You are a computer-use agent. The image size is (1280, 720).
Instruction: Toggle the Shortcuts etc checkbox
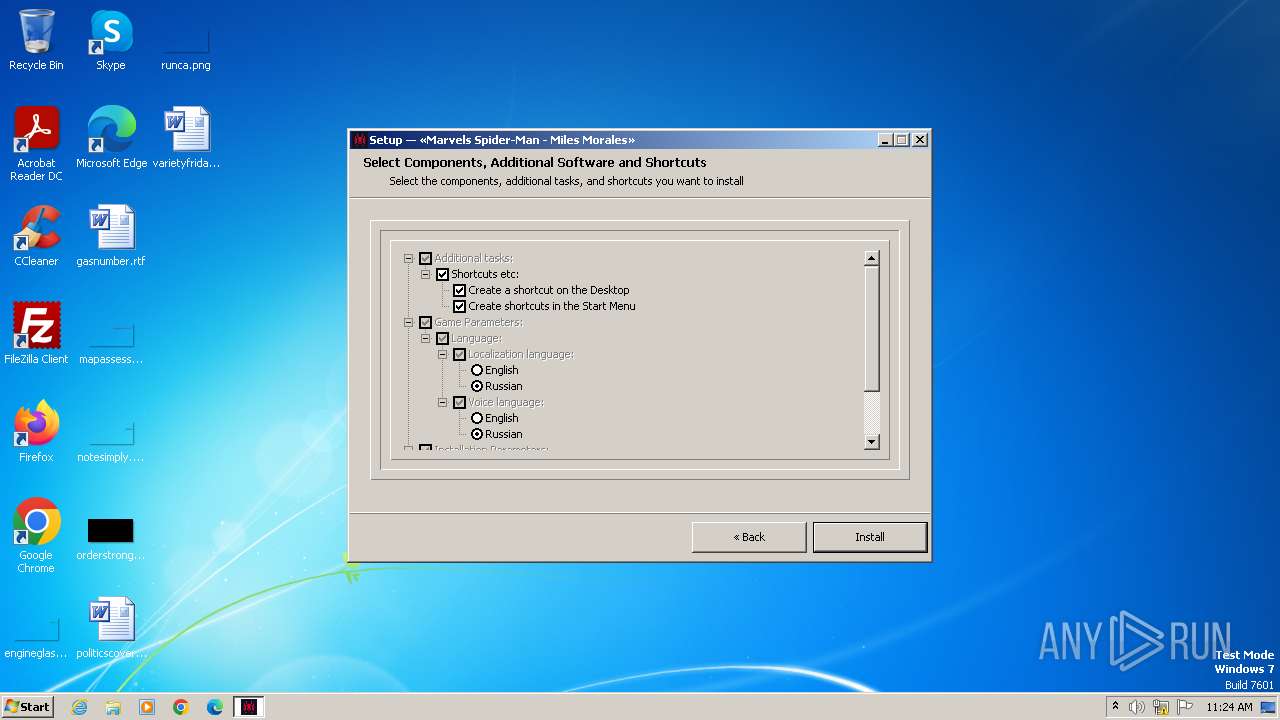click(x=443, y=274)
